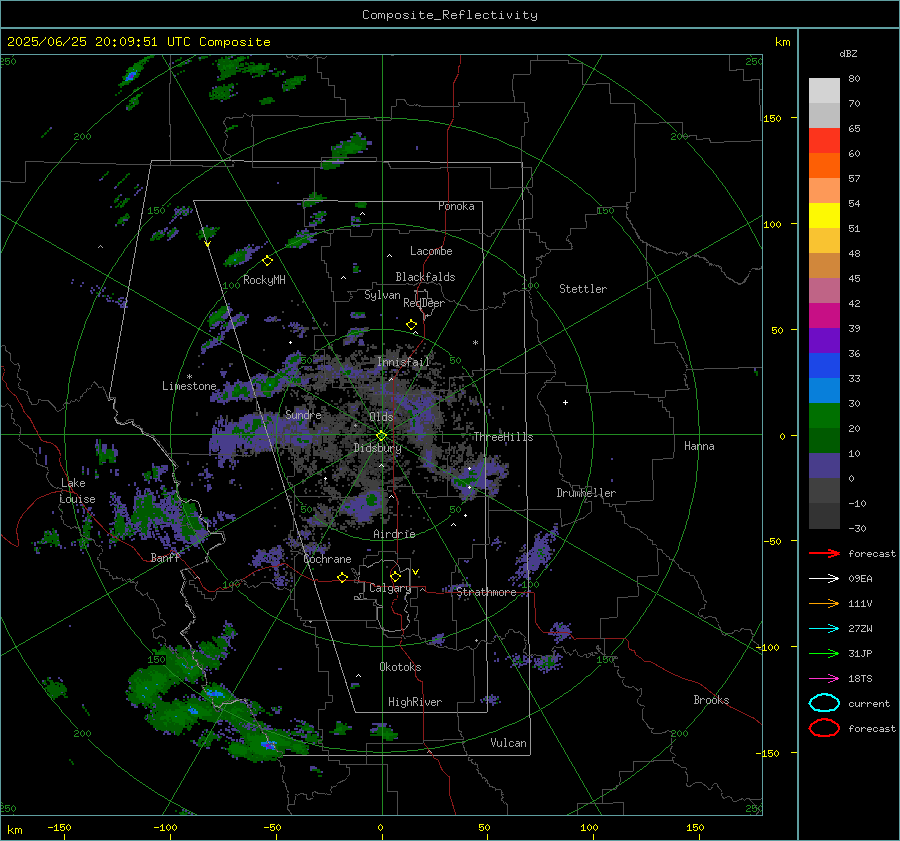This screenshot has width=900, height=841.
Task: Select the 65 dBZ red color swatch
Action: (x=824, y=140)
